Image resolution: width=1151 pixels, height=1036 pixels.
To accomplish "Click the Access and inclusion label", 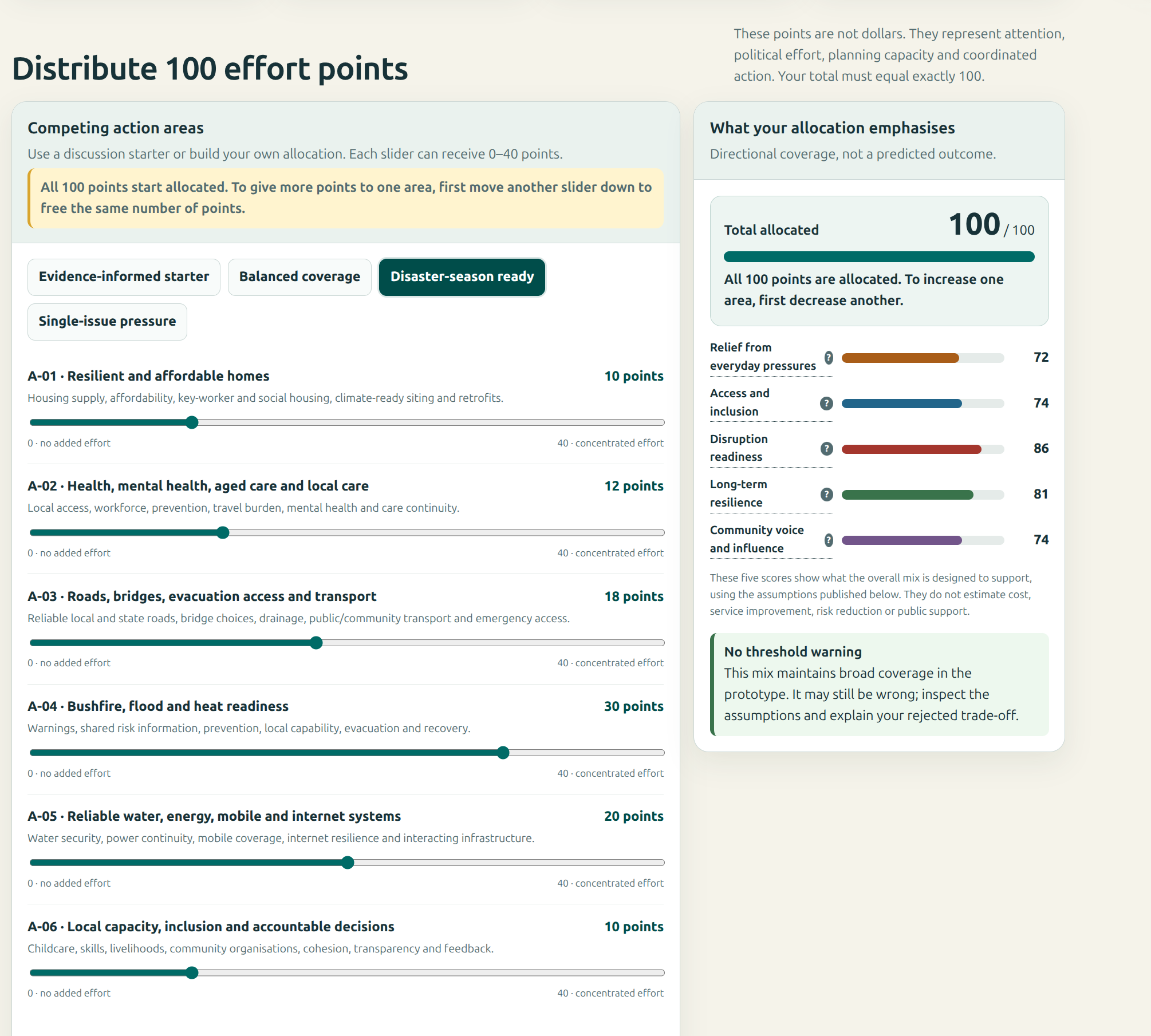I will (740, 402).
